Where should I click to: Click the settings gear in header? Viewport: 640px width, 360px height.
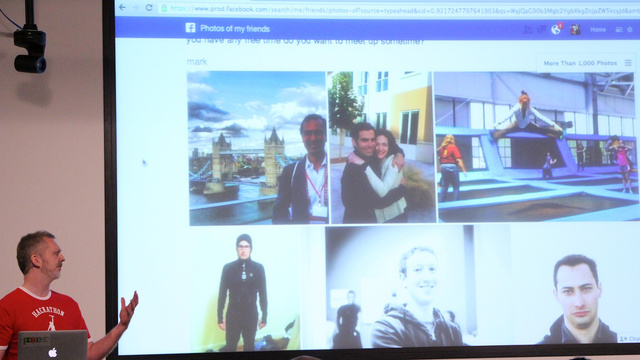tap(630, 30)
